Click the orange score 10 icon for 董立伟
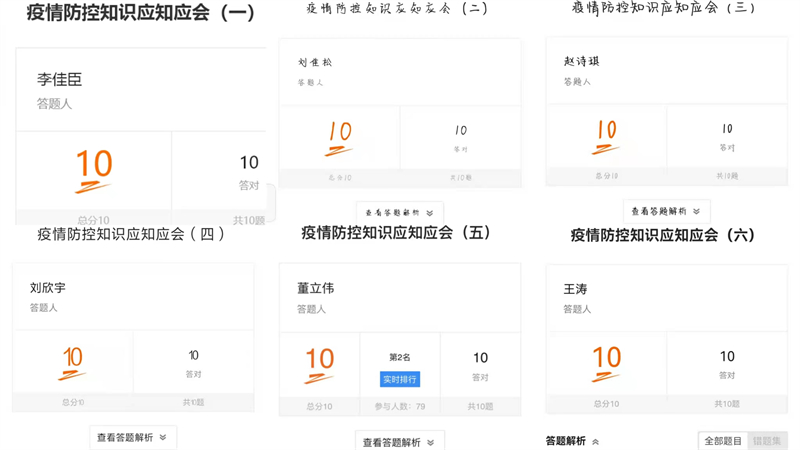The height and width of the screenshot is (450, 800). coord(319,364)
